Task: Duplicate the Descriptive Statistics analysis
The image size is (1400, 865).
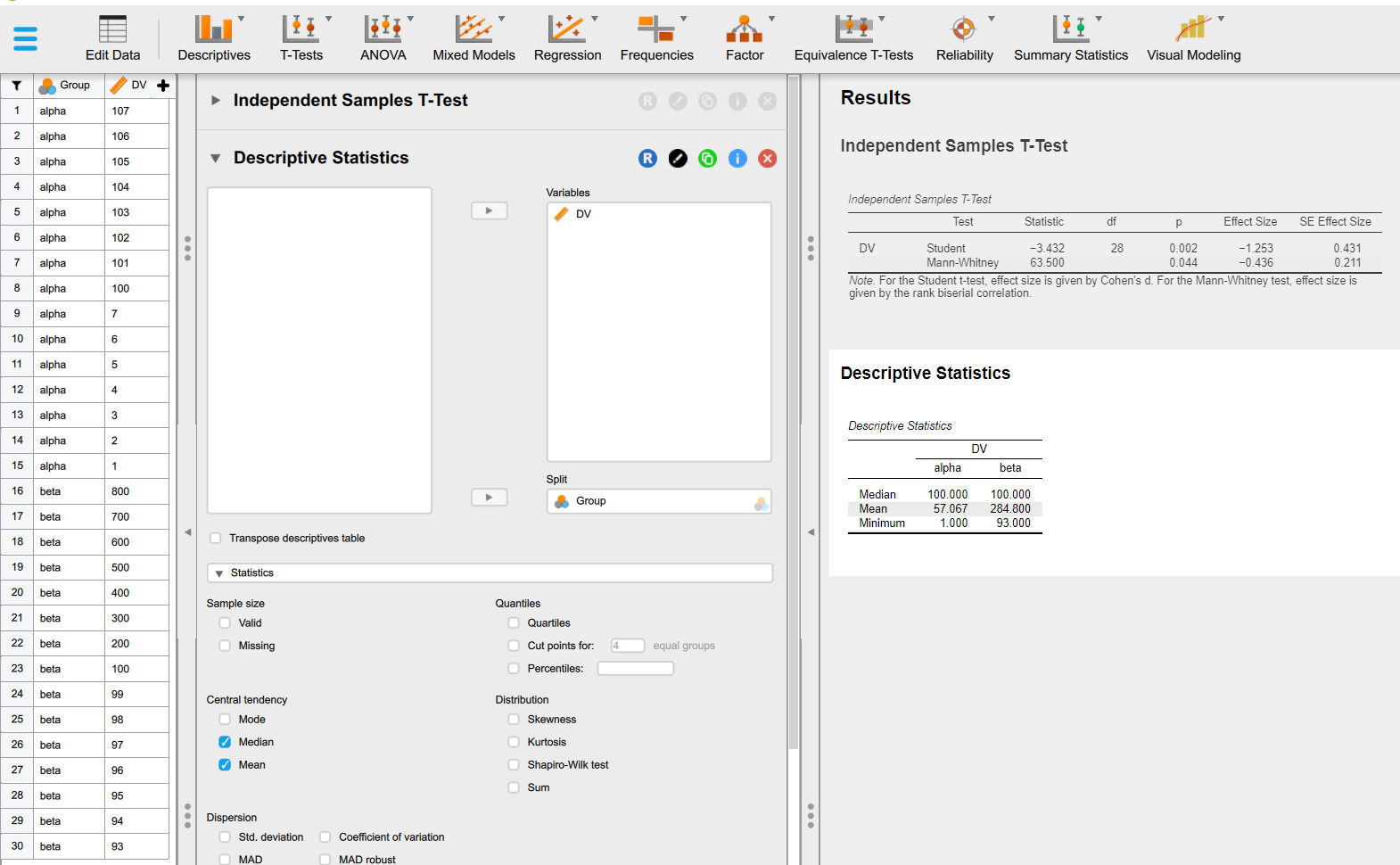Action: 707,159
